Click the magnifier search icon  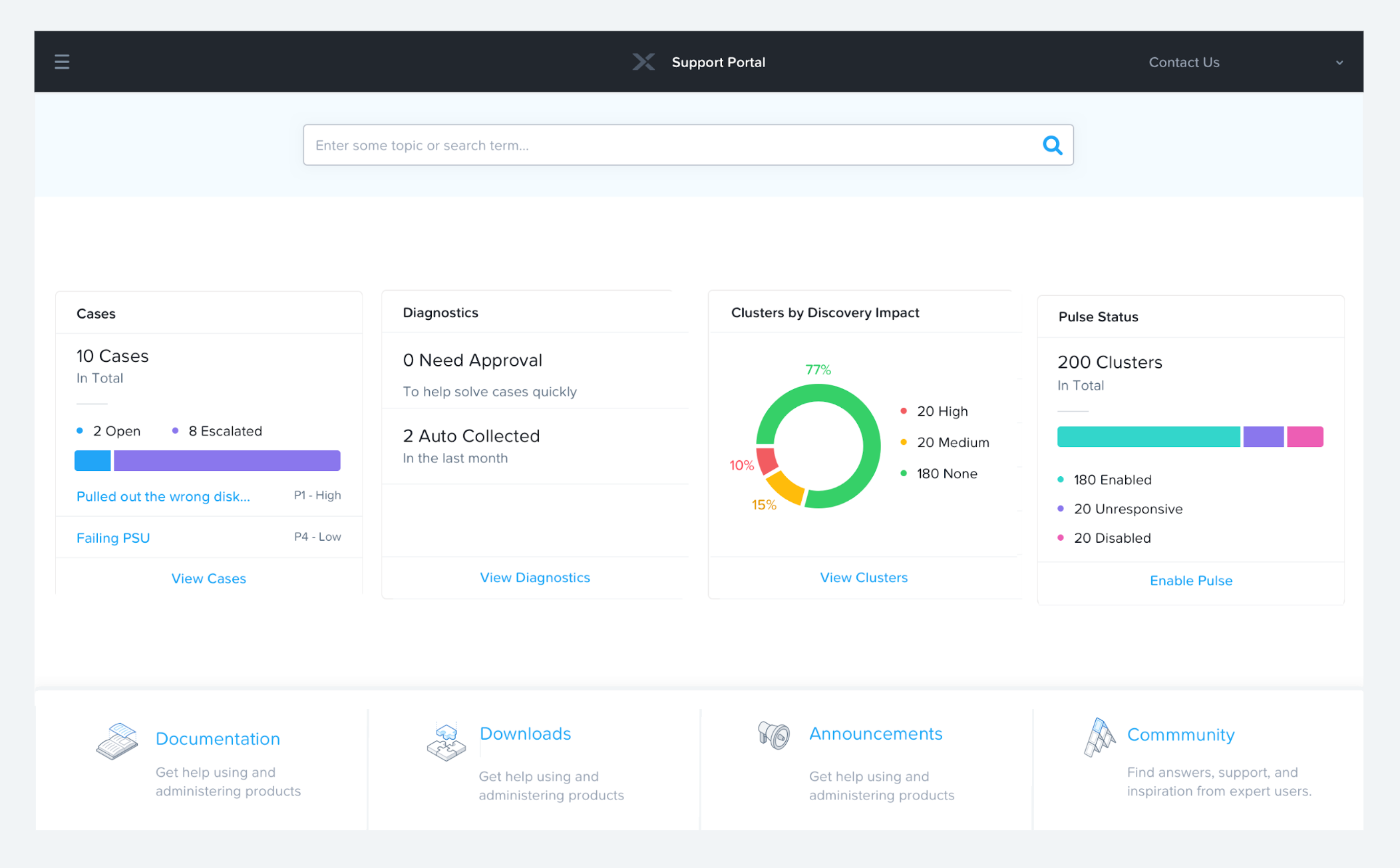pyautogui.click(x=1052, y=145)
